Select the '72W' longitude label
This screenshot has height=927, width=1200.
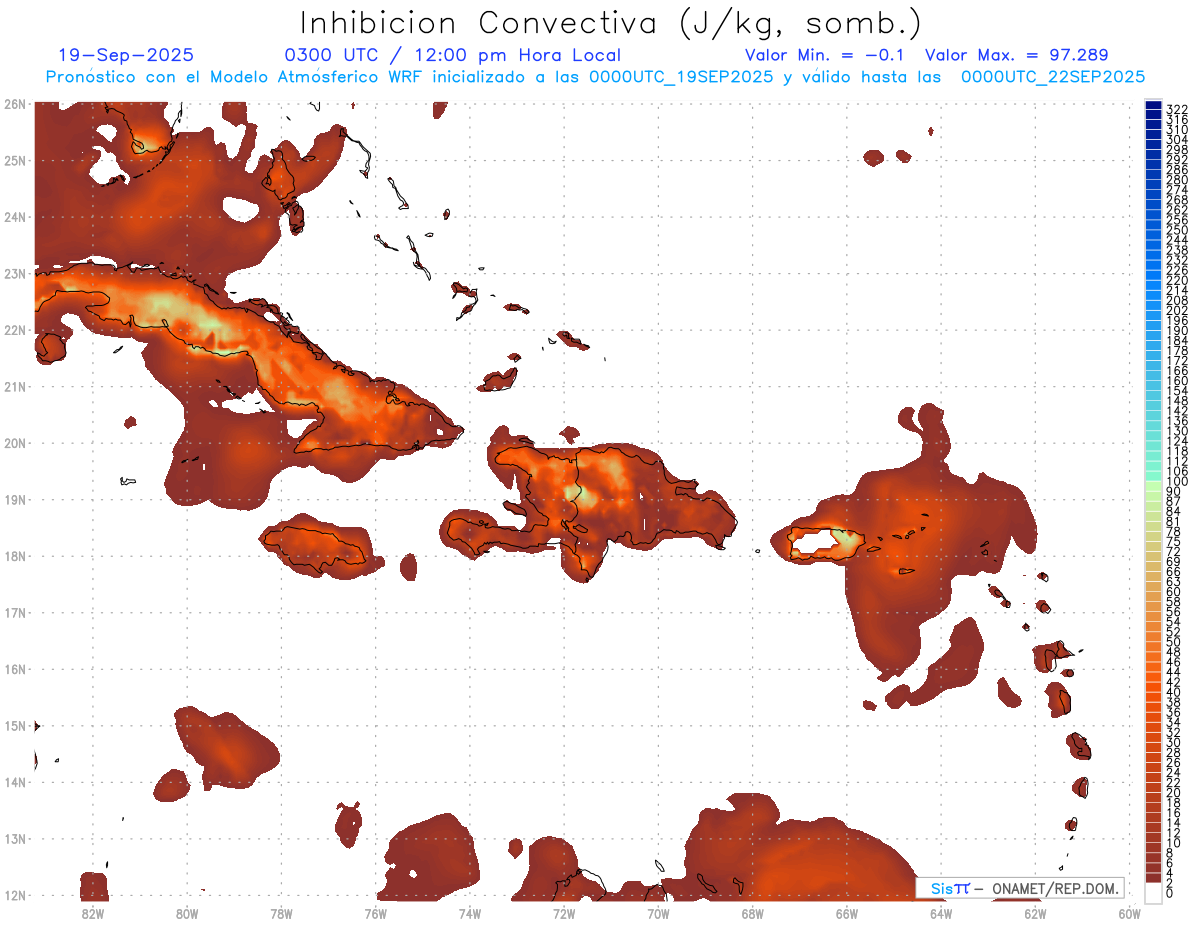pos(564,912)
